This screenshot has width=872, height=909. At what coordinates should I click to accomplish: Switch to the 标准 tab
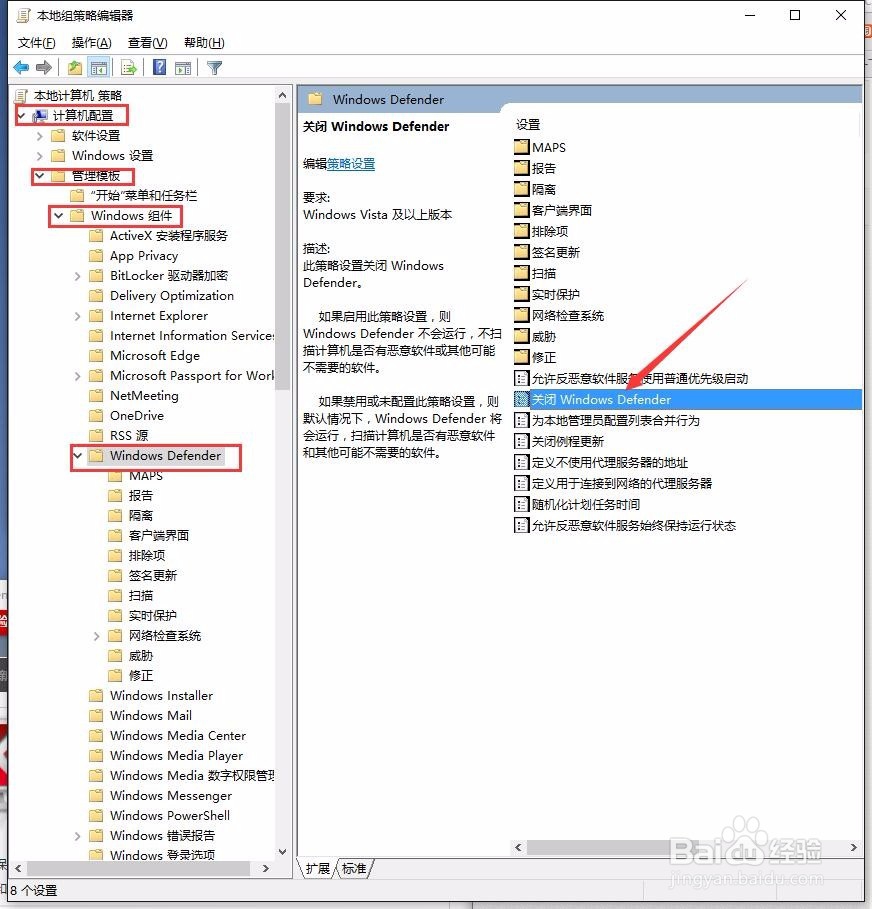pos(354,868)
